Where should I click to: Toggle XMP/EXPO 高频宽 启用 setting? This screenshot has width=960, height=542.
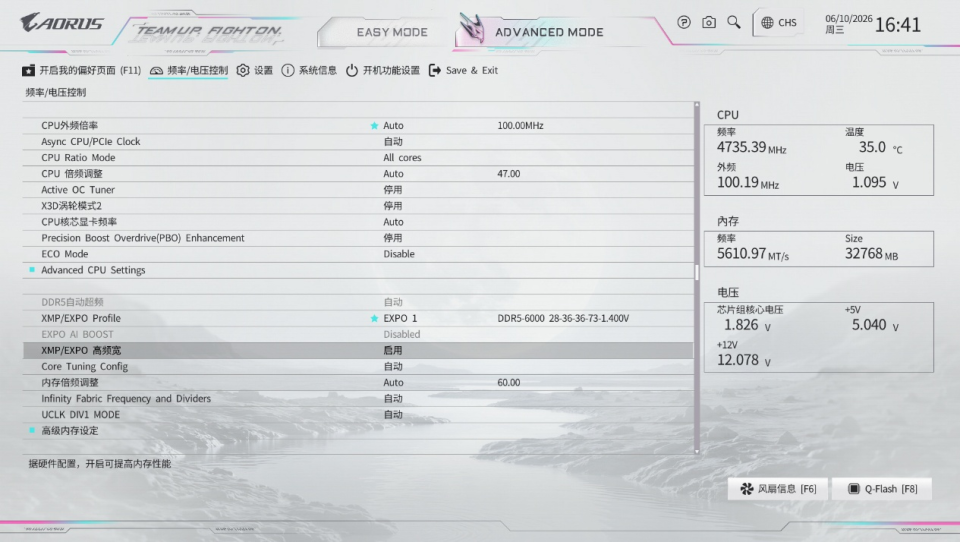(x=393, y=350)
